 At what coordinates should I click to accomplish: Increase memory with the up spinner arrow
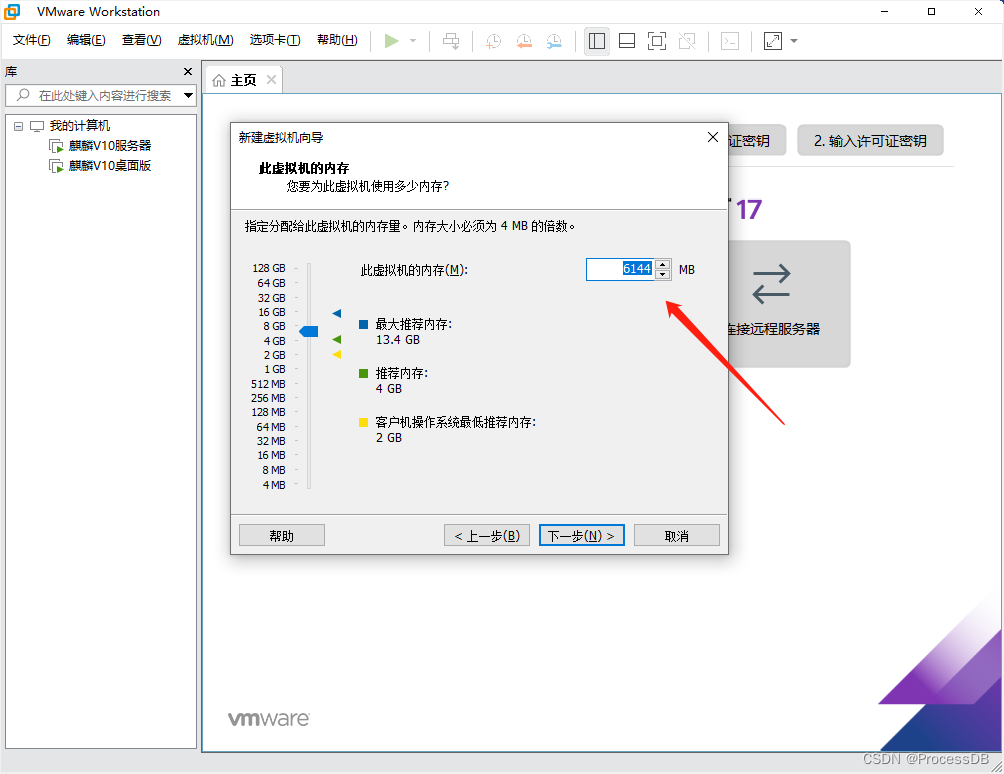pyautogui.click(x=663, y=264)
